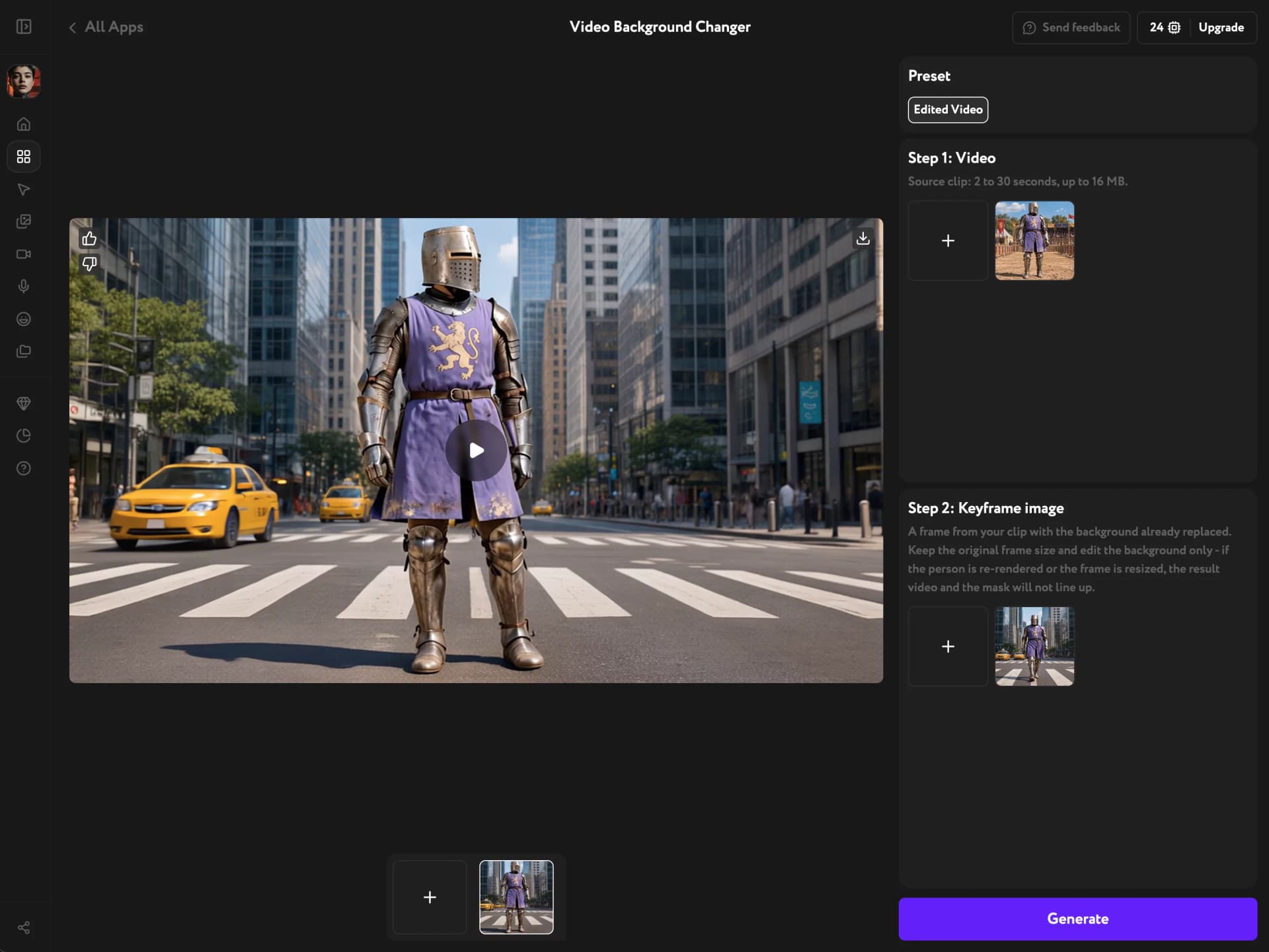
Task: Open the Apps grid icon
Action: click(24, 157)
